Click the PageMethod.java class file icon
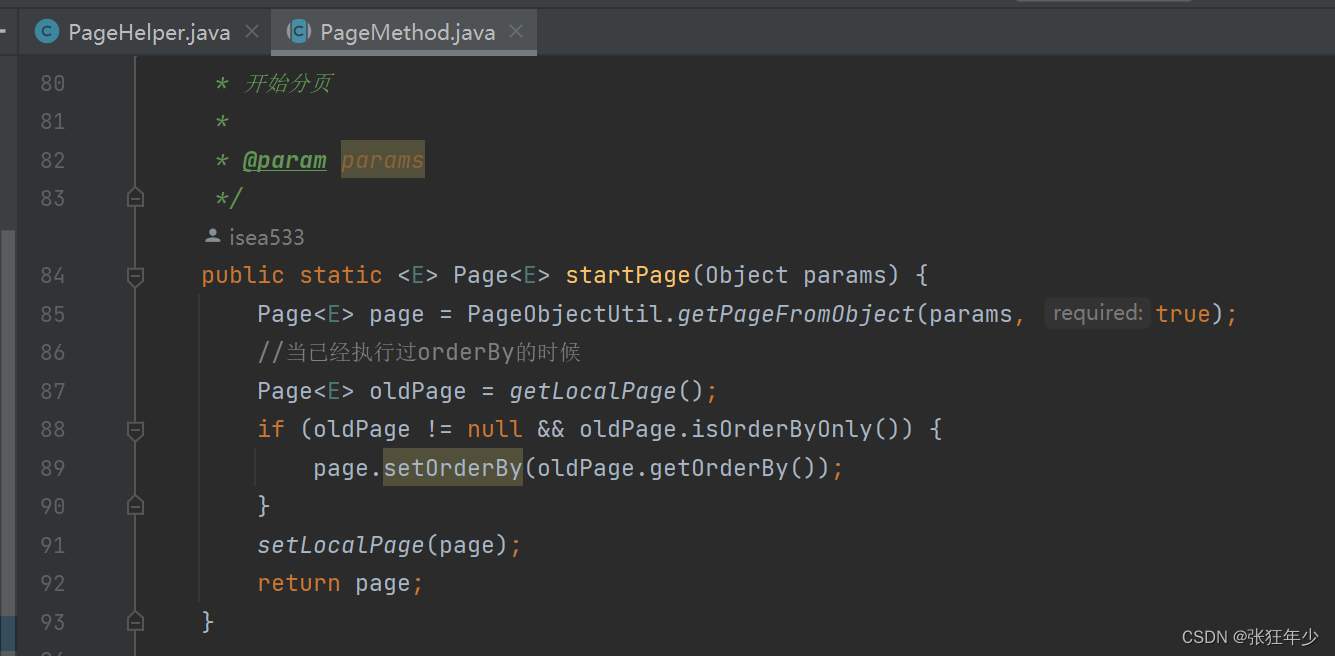Screen dimensions: 1335x656 (298, 32)
